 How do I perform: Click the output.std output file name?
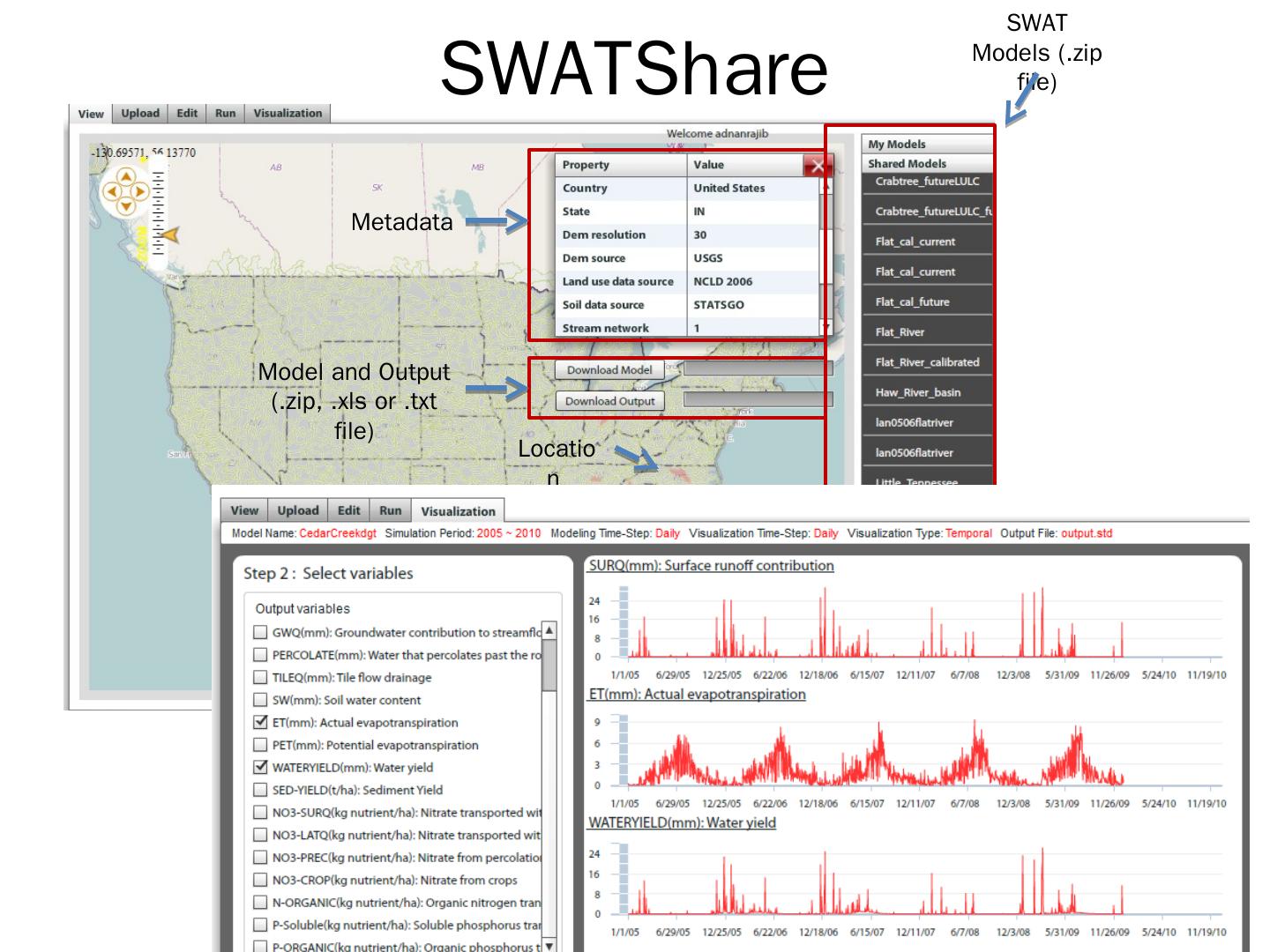[1087, 533]
